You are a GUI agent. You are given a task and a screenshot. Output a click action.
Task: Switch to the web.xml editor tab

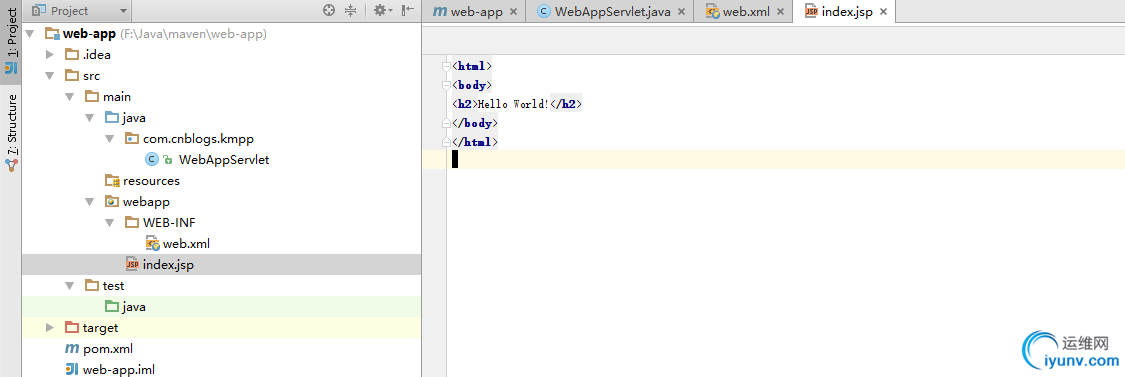743,11
